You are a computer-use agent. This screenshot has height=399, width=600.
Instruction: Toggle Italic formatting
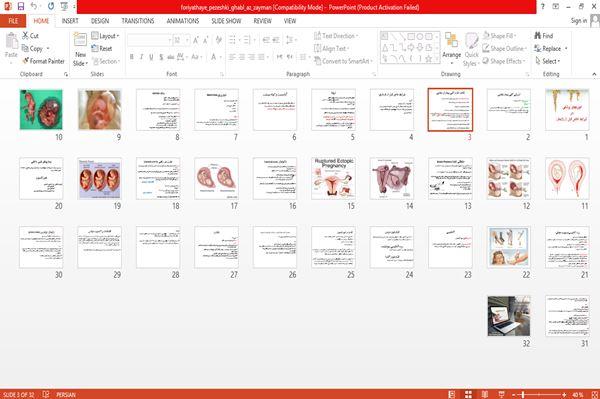click(141, 57)
